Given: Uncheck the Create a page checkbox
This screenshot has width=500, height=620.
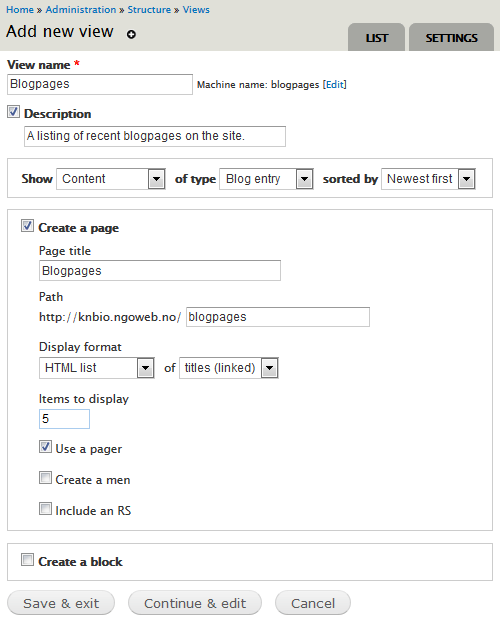Looking at the screenshot, I should [27, 226].
